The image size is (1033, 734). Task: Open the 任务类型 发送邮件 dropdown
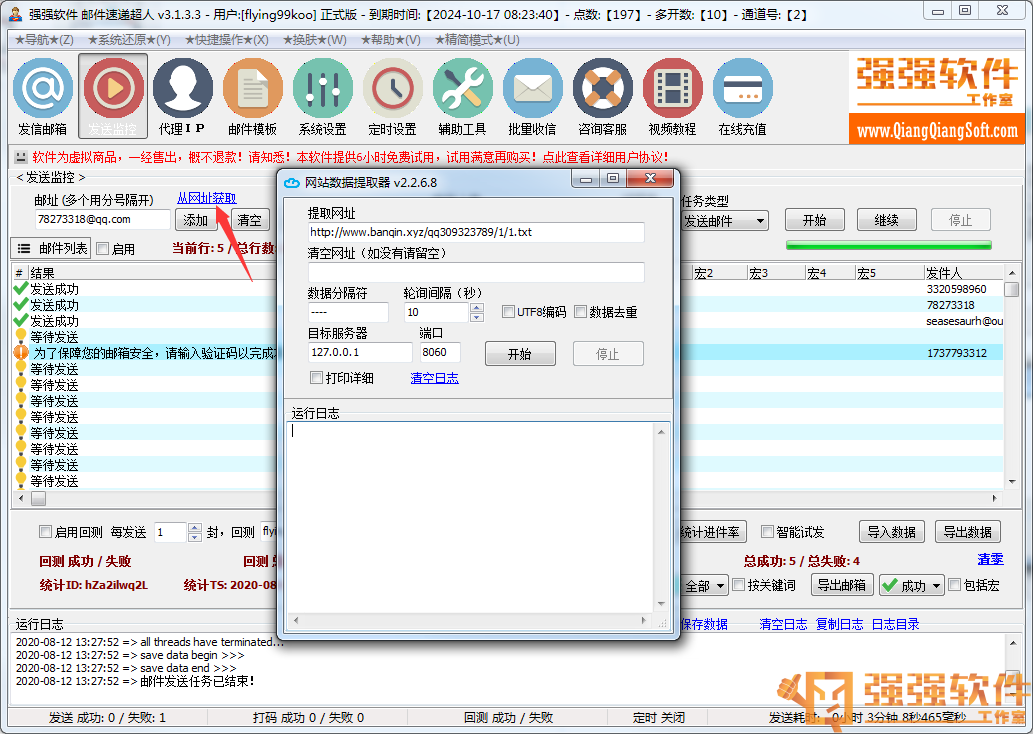point(724,221)
